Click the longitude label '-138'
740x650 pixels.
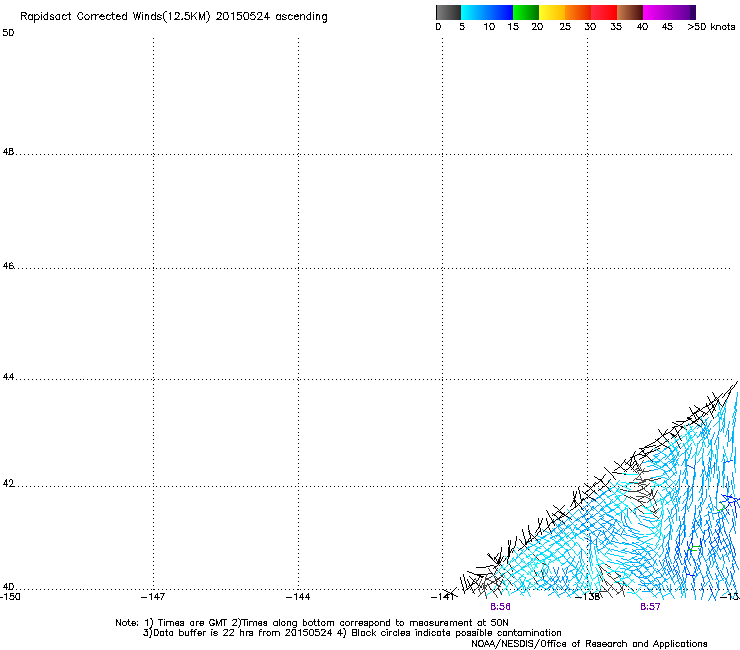tap(588, 596)
